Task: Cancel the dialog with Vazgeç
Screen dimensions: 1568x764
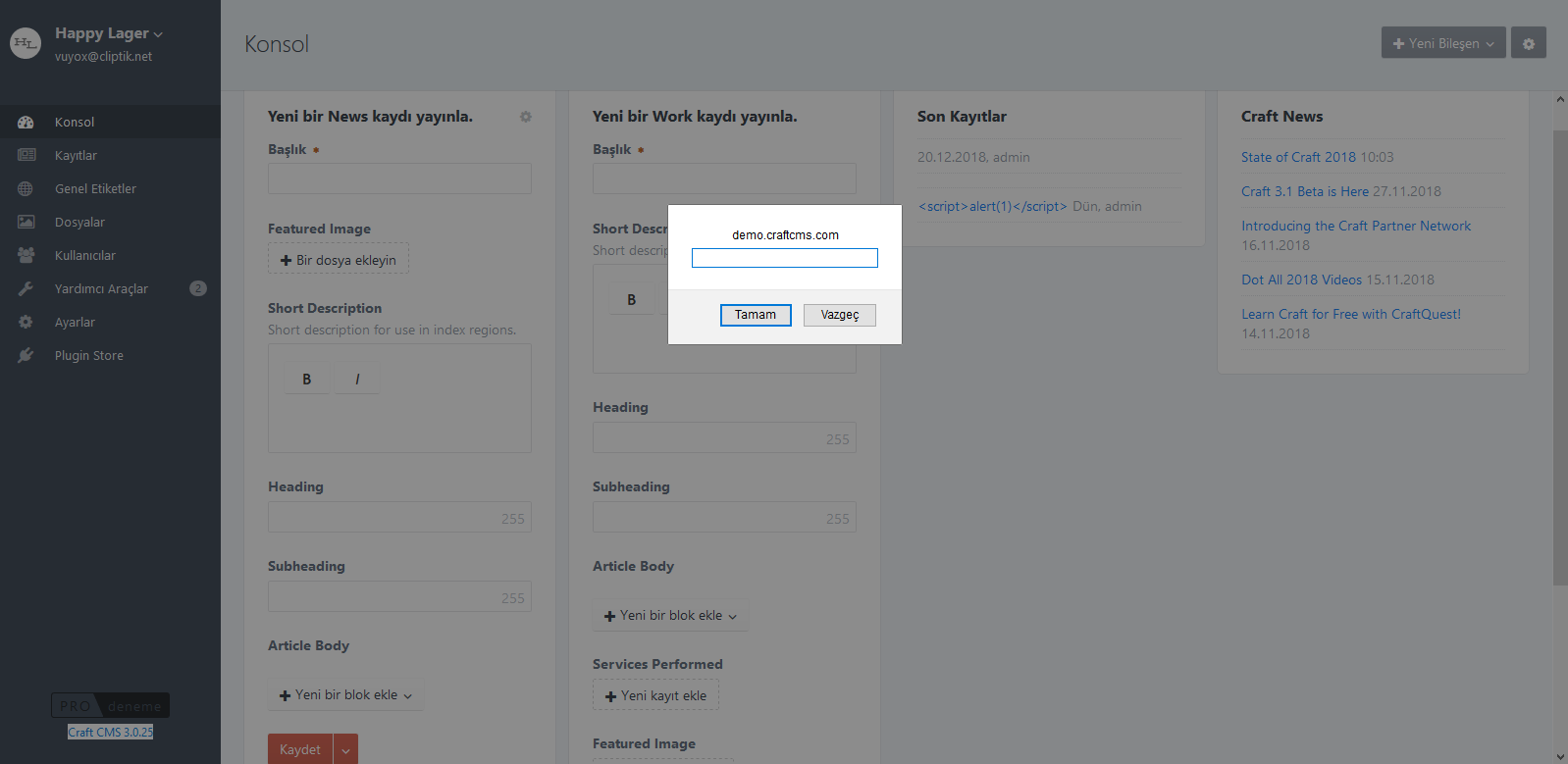Action: tap(840, 315)
